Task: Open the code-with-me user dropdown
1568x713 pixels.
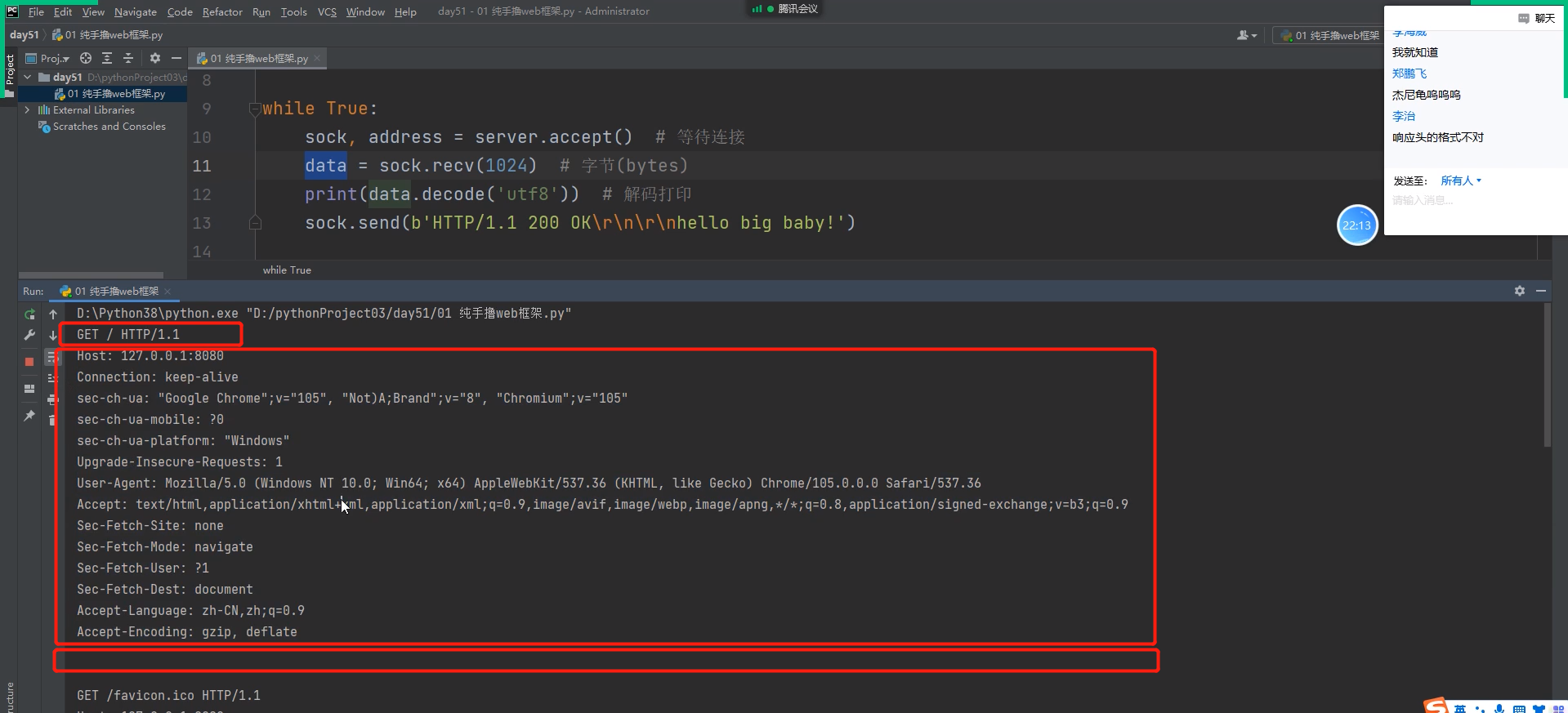Action: (1247, 35)
